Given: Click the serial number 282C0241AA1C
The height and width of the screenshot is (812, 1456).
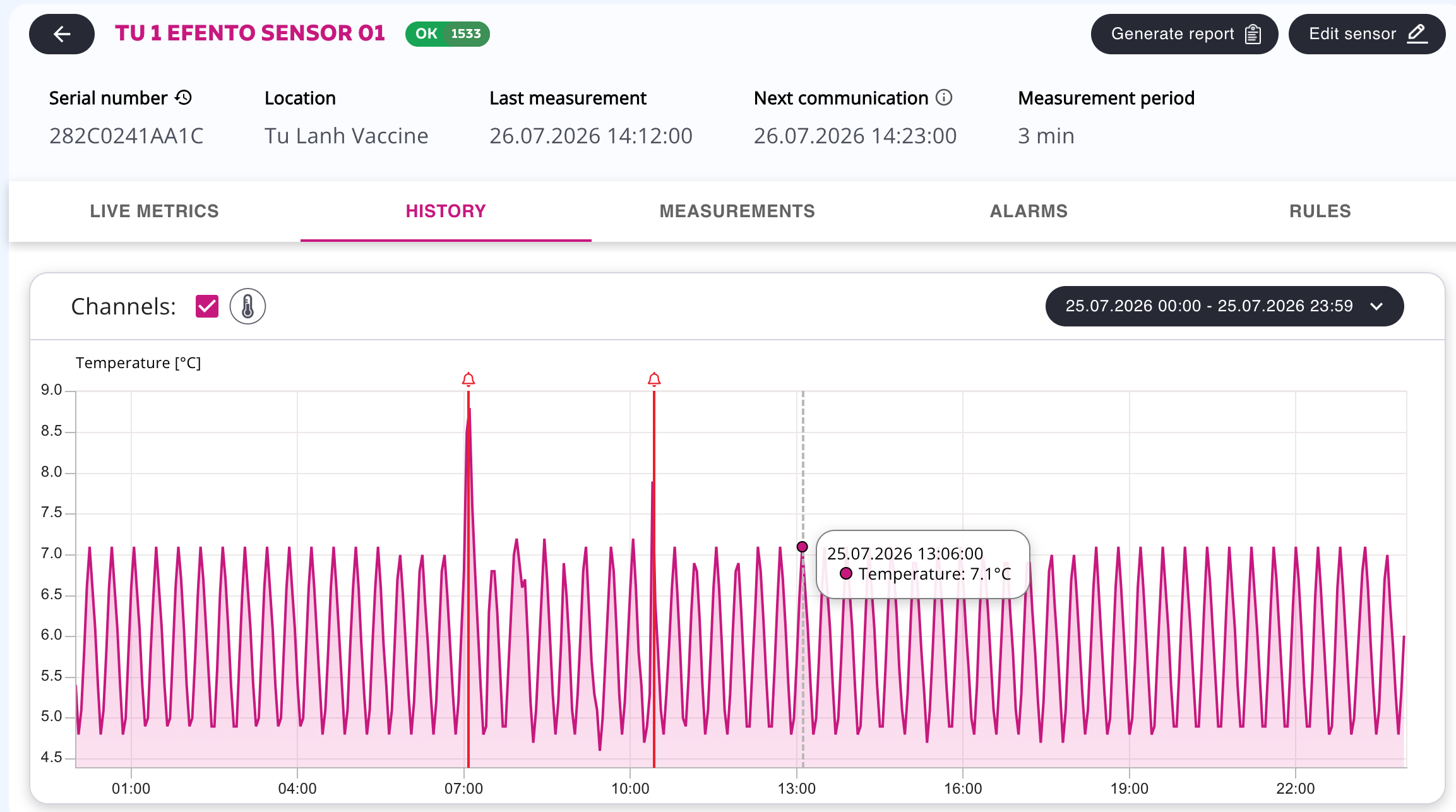Looking at the screenshot, I should (x=126, y=136).
